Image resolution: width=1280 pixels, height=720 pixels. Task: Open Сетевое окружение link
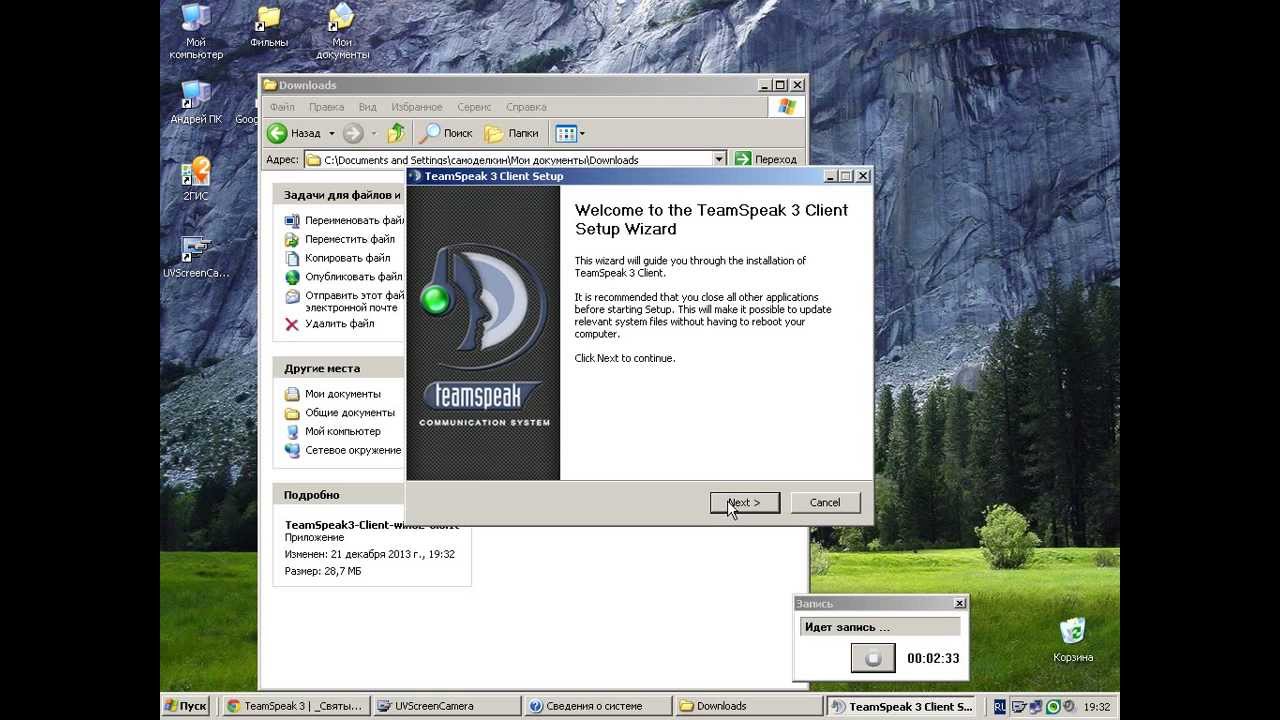pos(353,450)
